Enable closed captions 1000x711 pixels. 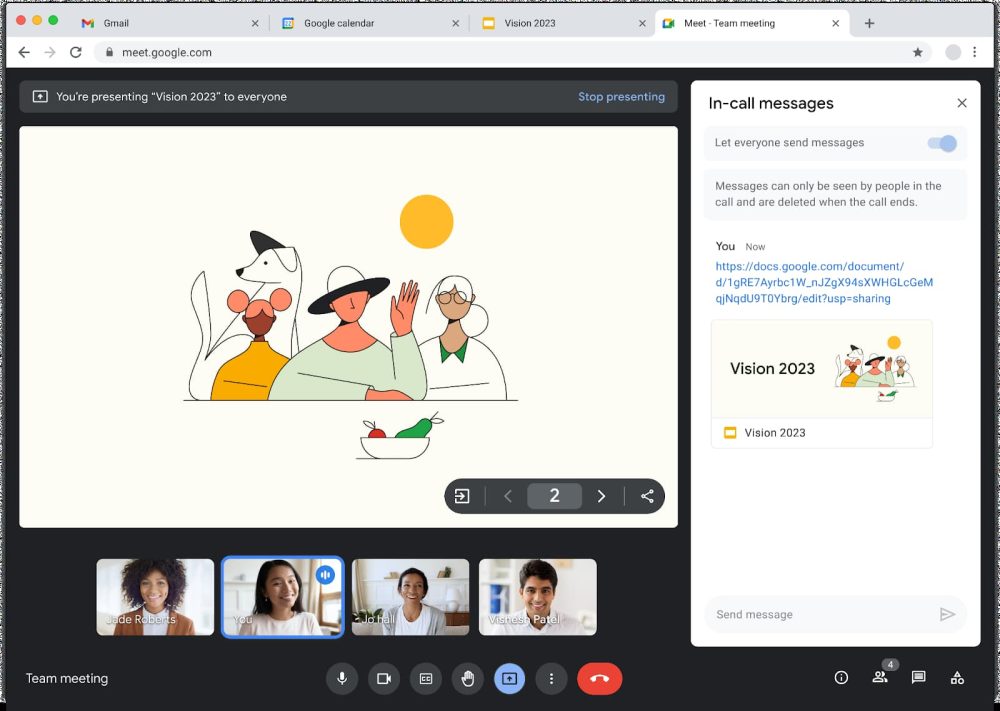tap(425, 678)
